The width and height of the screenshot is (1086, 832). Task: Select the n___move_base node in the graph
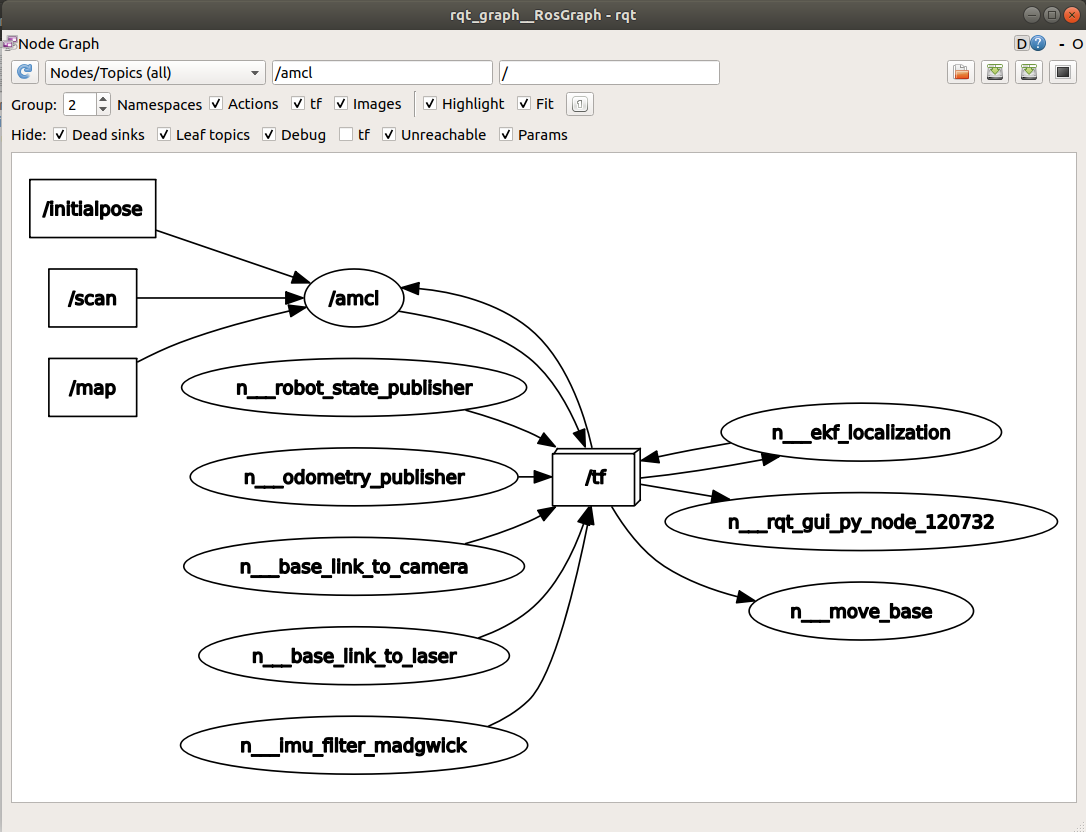pyautogui.click(x=860, y=611)
